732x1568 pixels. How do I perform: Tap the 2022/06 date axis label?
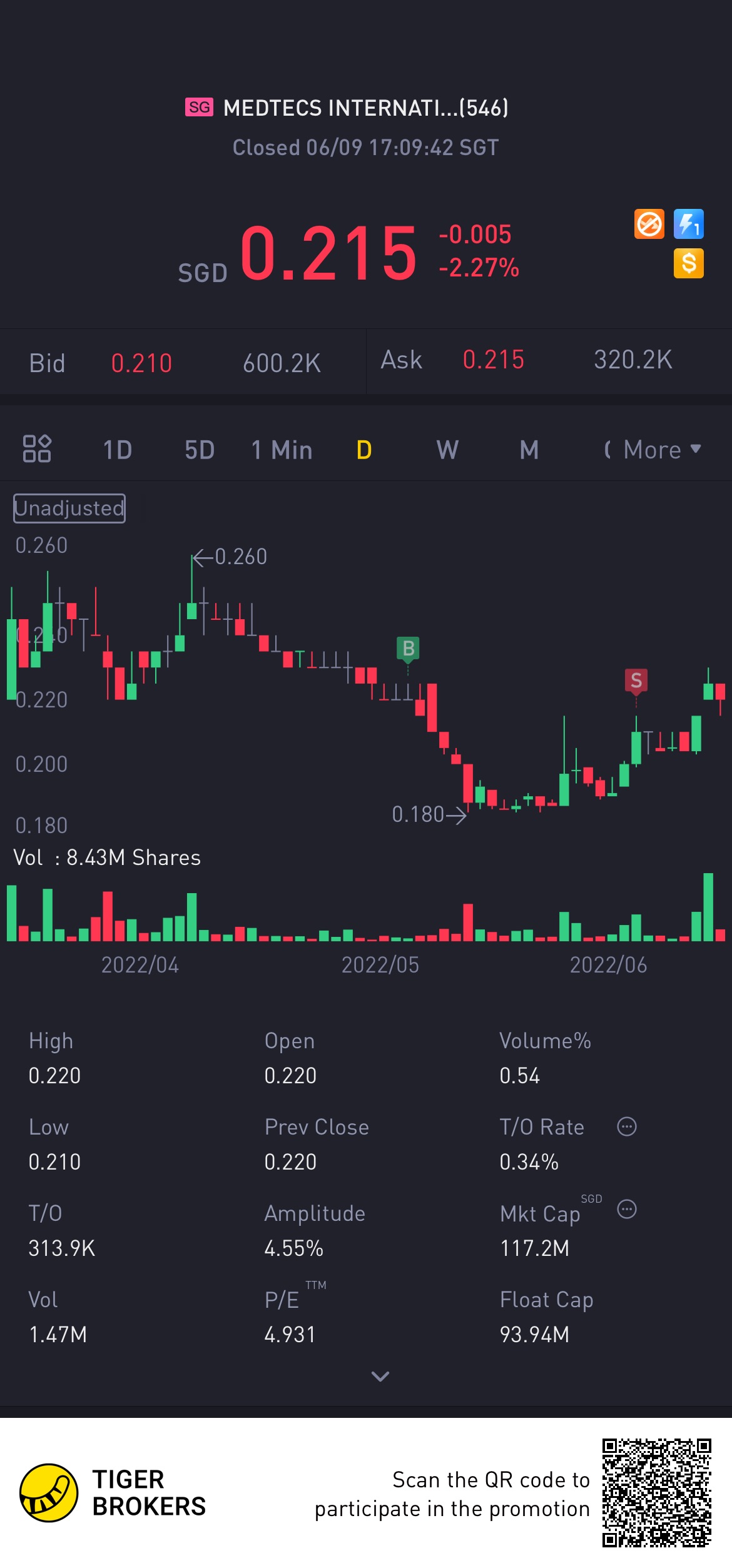(x=608, y=965)
